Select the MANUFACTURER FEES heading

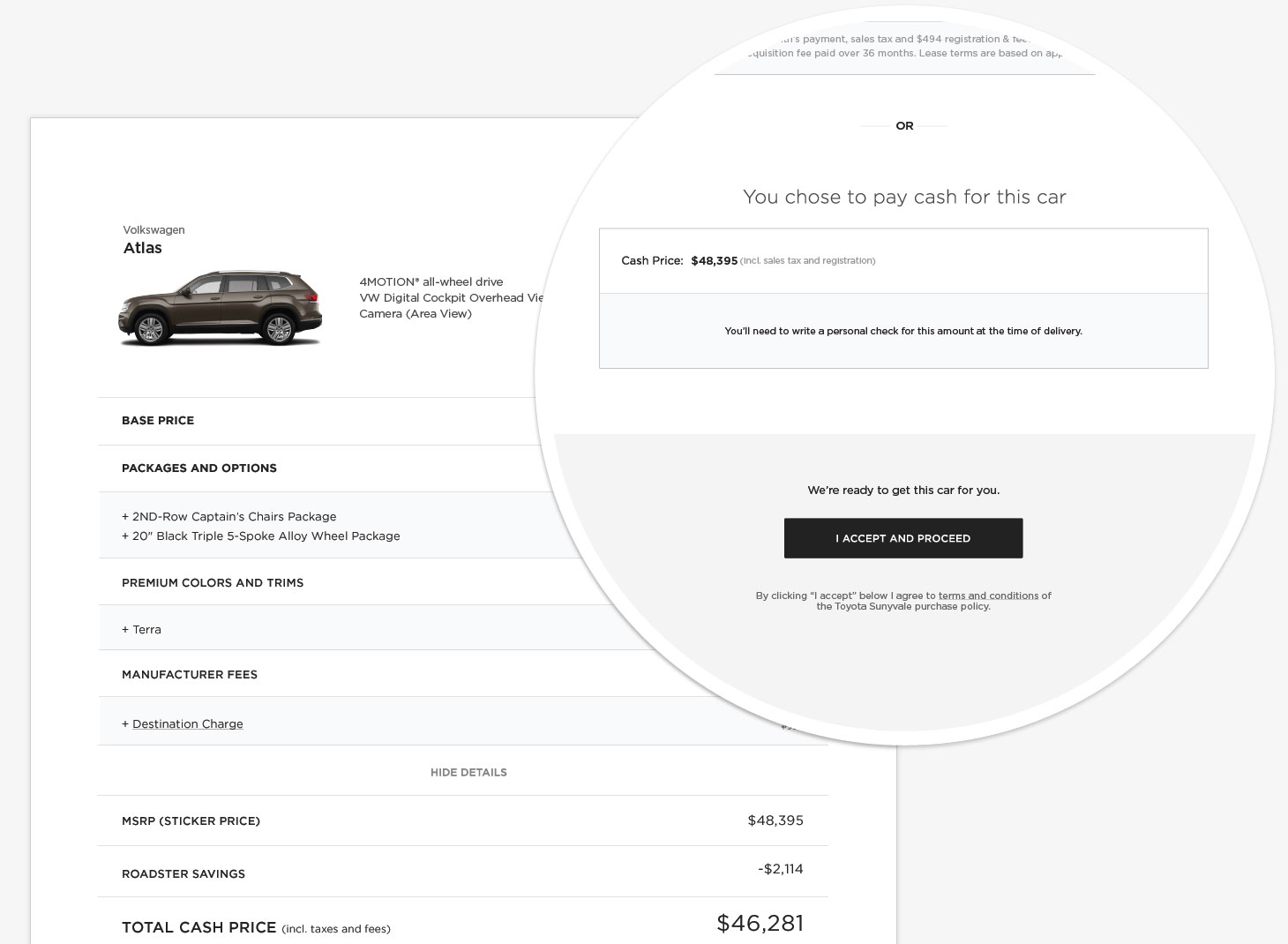click(x=190, y=674)
